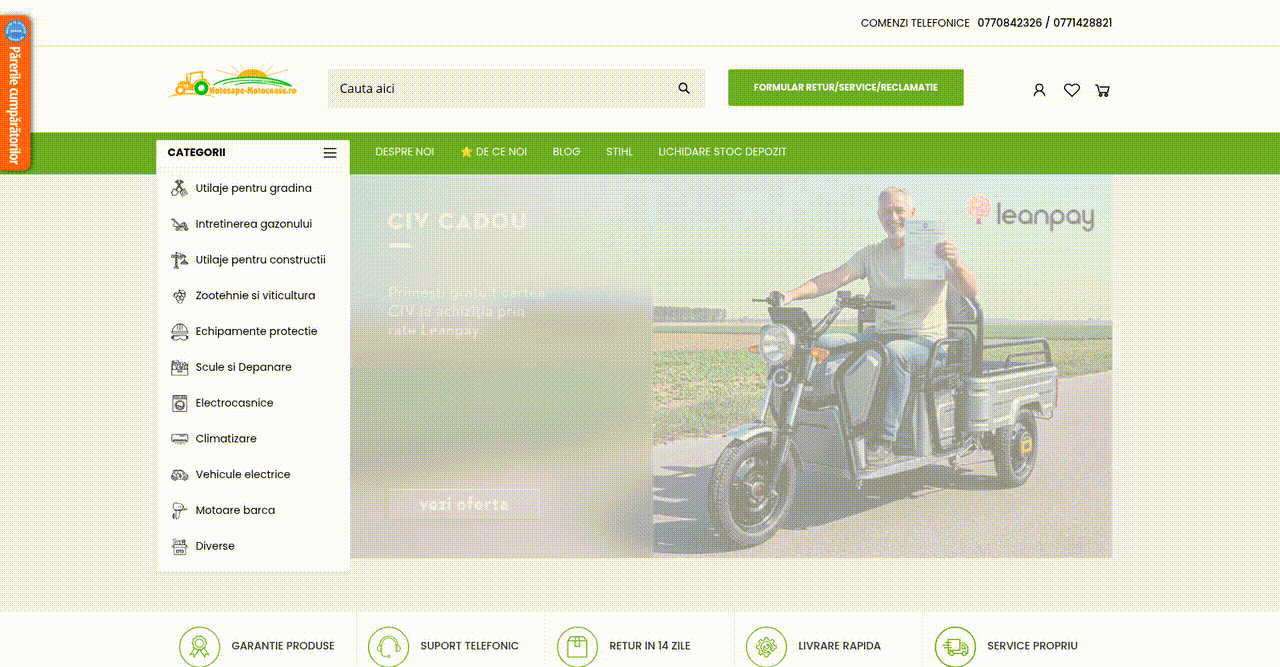Click phone number 0770842326
Image resolution: width=1280 pixels, height=667 pixels.
pyautogui.click(x=1010, y=22)
